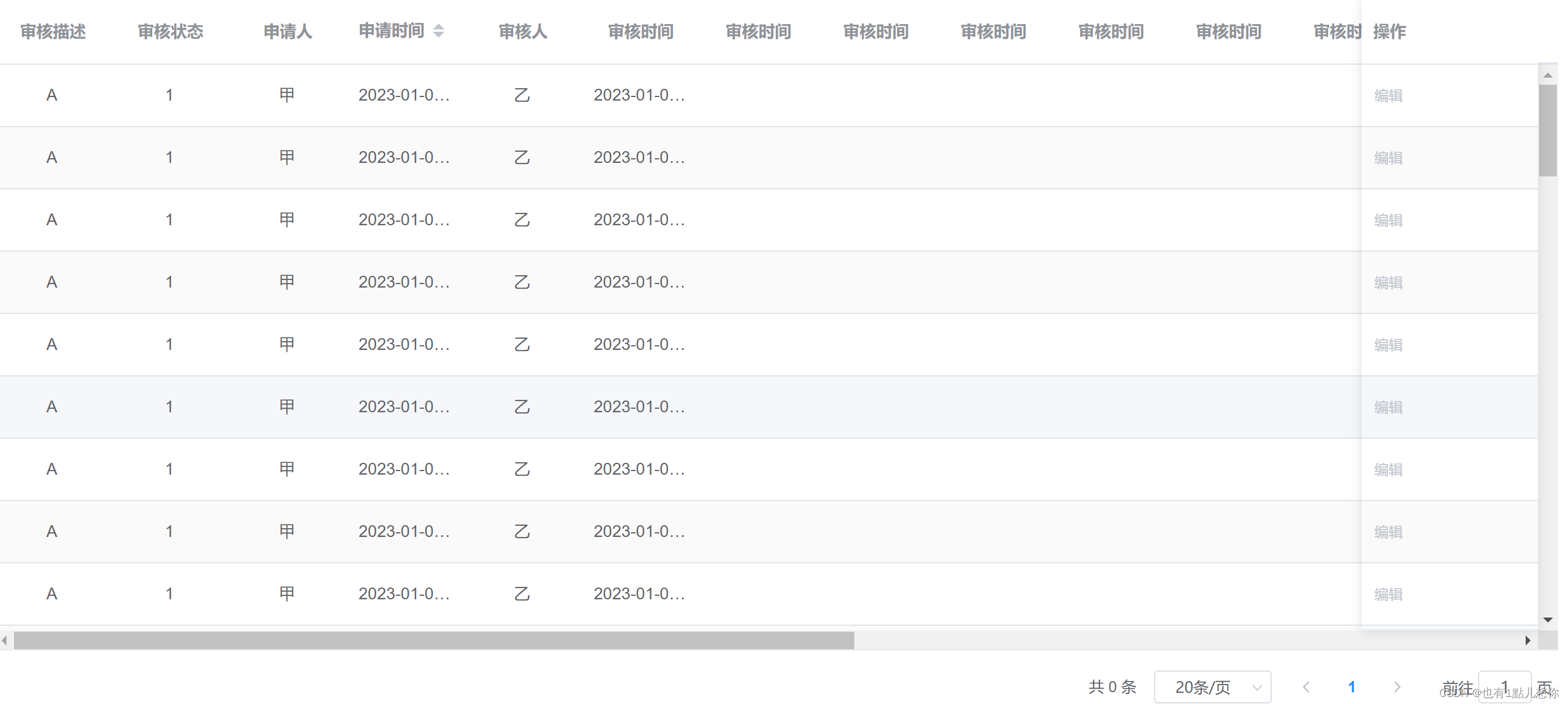
Task: Click the status 1 cell in first row
Action: 169,95
